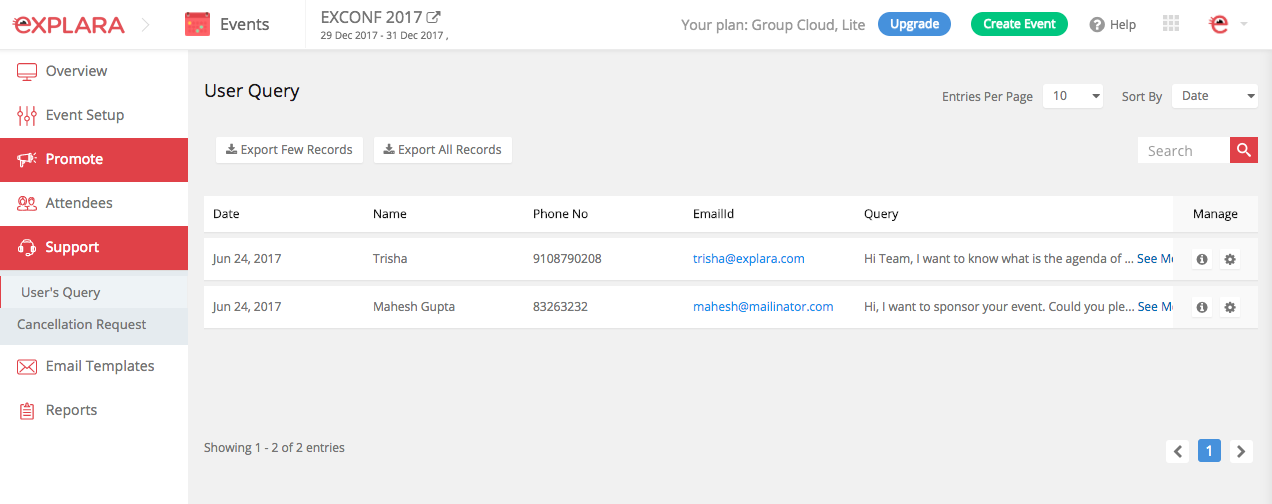
Task: Click trisha@explara.com email link
Action: [x=749, y=259]
